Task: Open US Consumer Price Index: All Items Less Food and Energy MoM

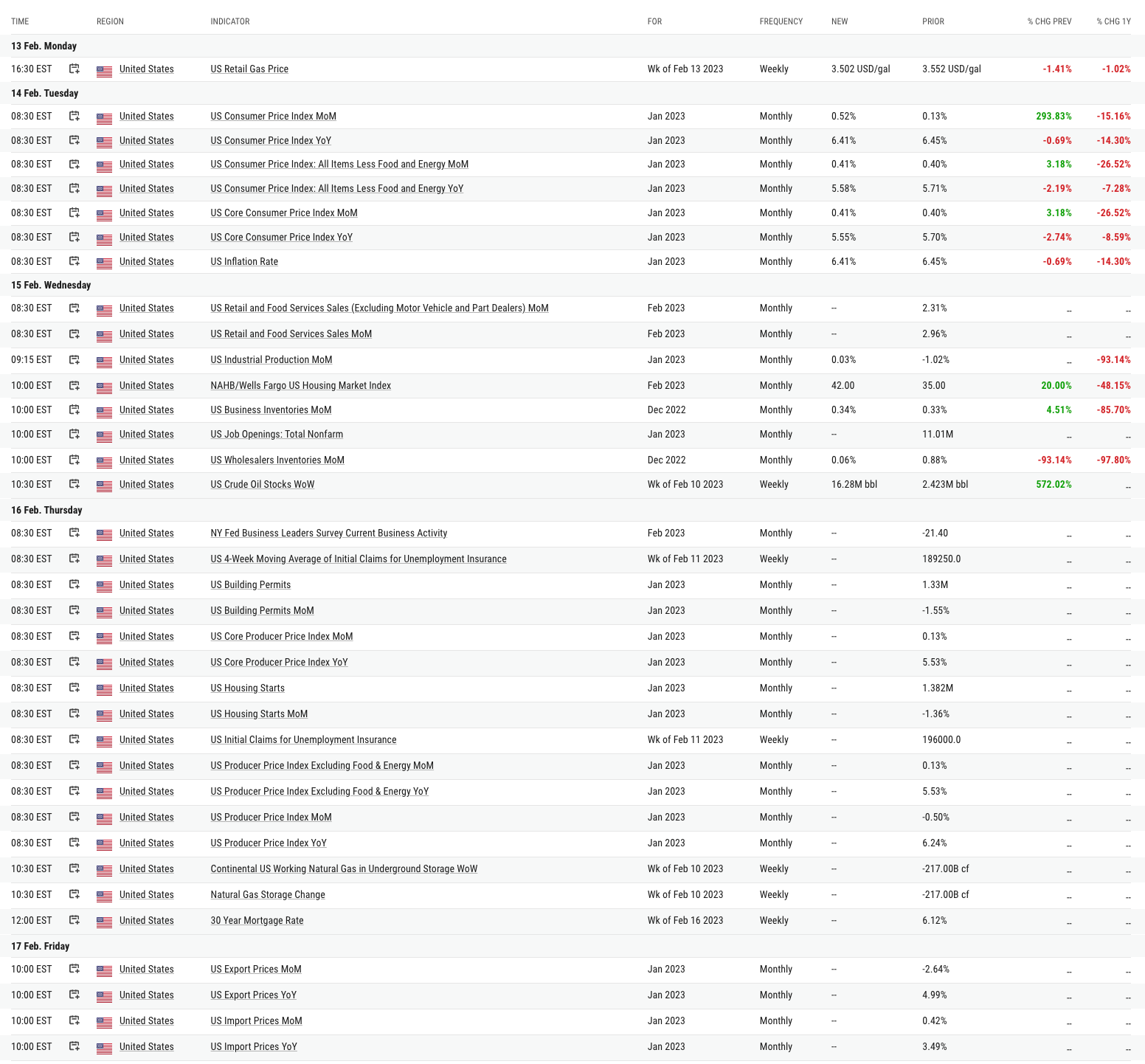Action: (x=339, y=164)
